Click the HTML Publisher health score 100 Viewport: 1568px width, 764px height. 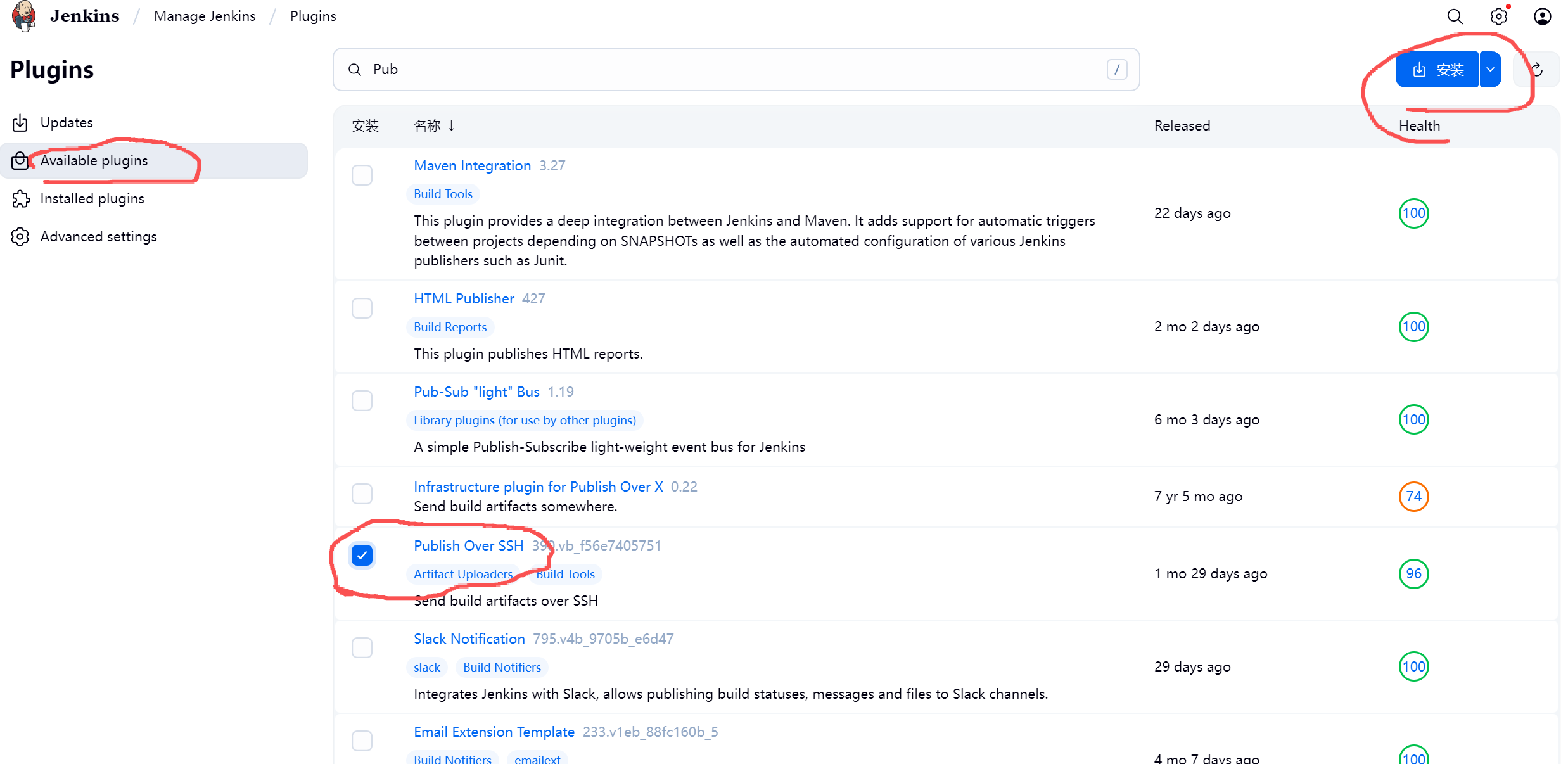tap(1413, 327)
